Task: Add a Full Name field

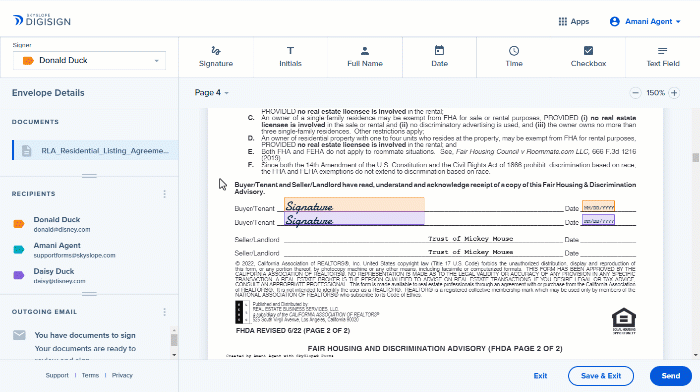Action: [x=365, y=57]
